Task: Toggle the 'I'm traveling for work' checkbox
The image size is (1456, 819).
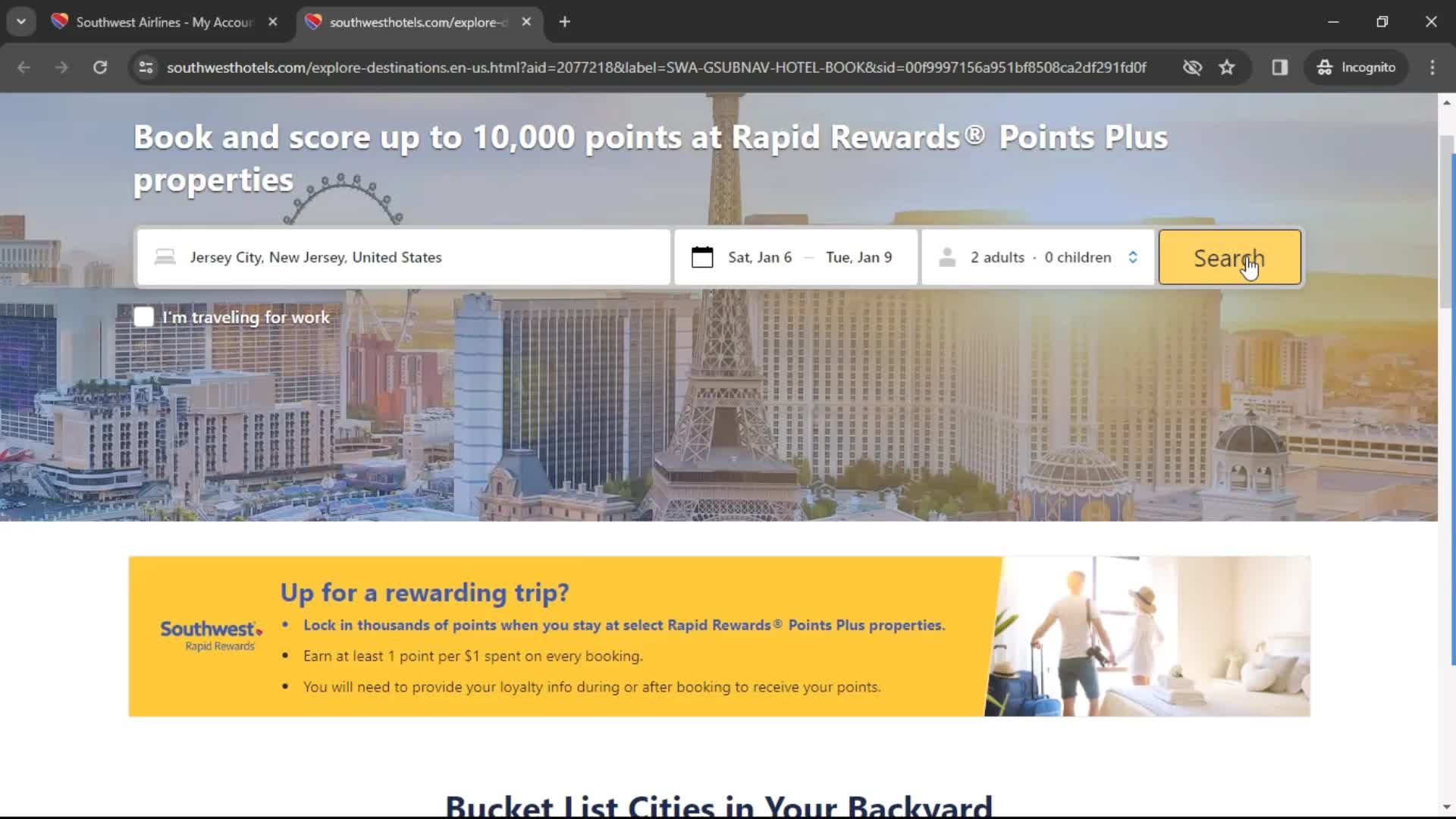Action: click(144, 316)
